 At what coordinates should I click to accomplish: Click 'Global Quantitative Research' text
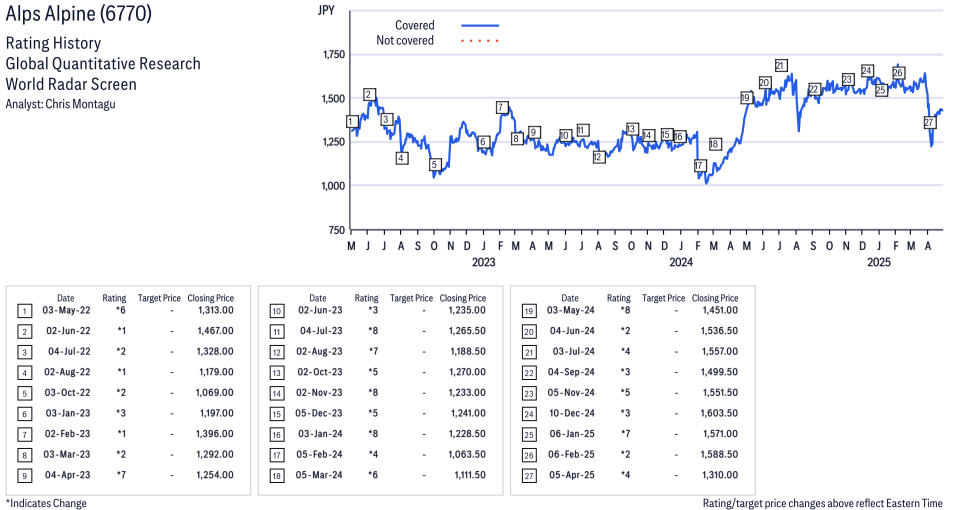[103, 64]
